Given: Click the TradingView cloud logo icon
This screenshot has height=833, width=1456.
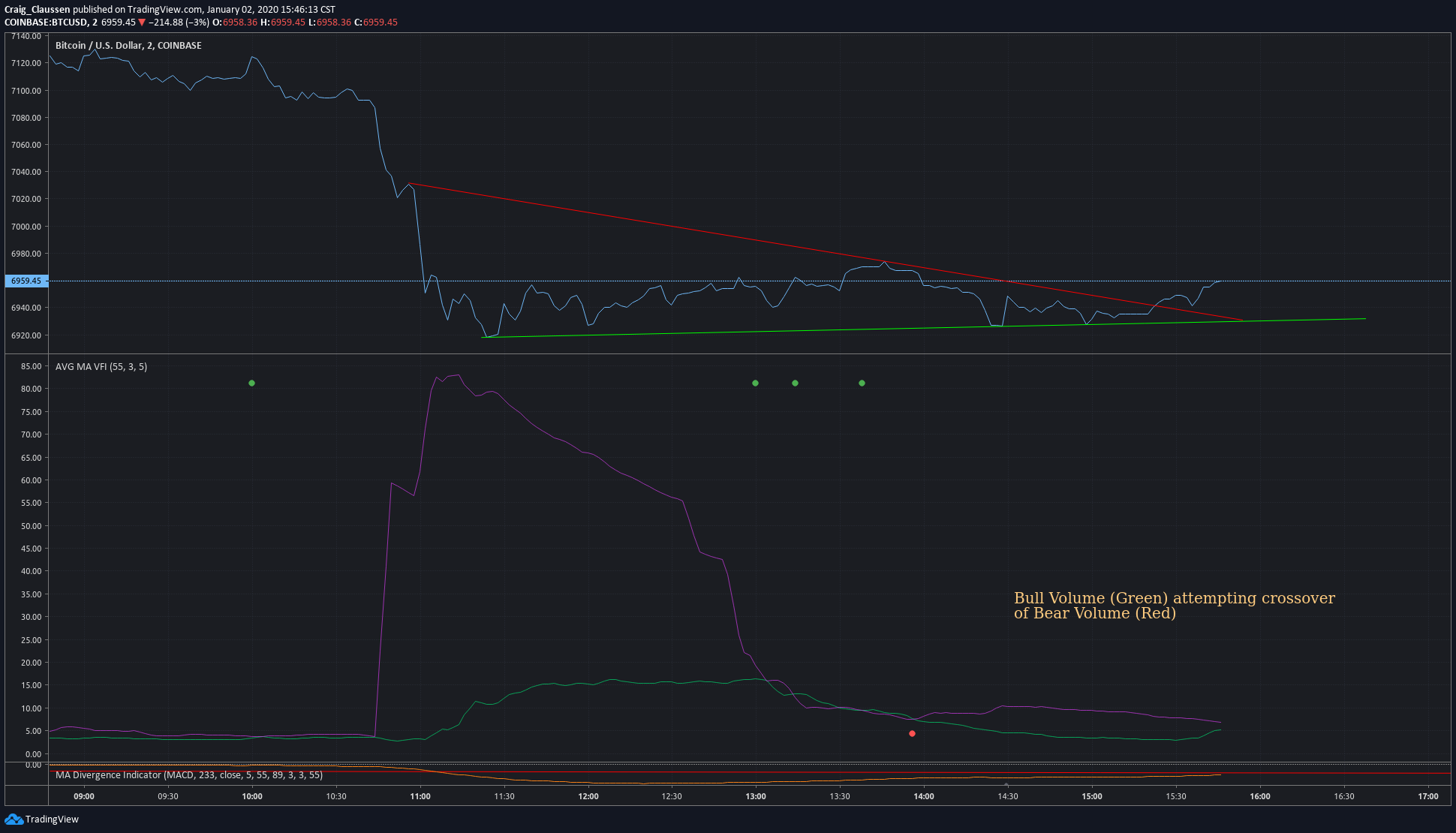Looking at the screenshot, I should coord(14,819).
